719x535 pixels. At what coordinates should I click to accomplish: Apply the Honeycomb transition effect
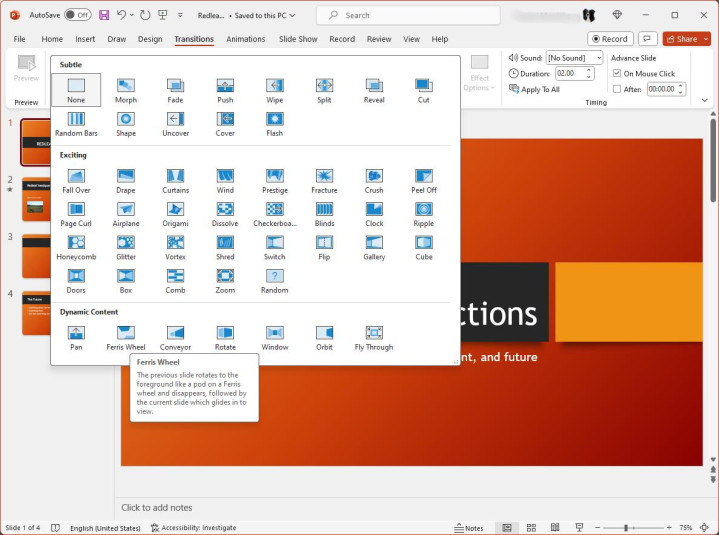click(x=76, y=247)
